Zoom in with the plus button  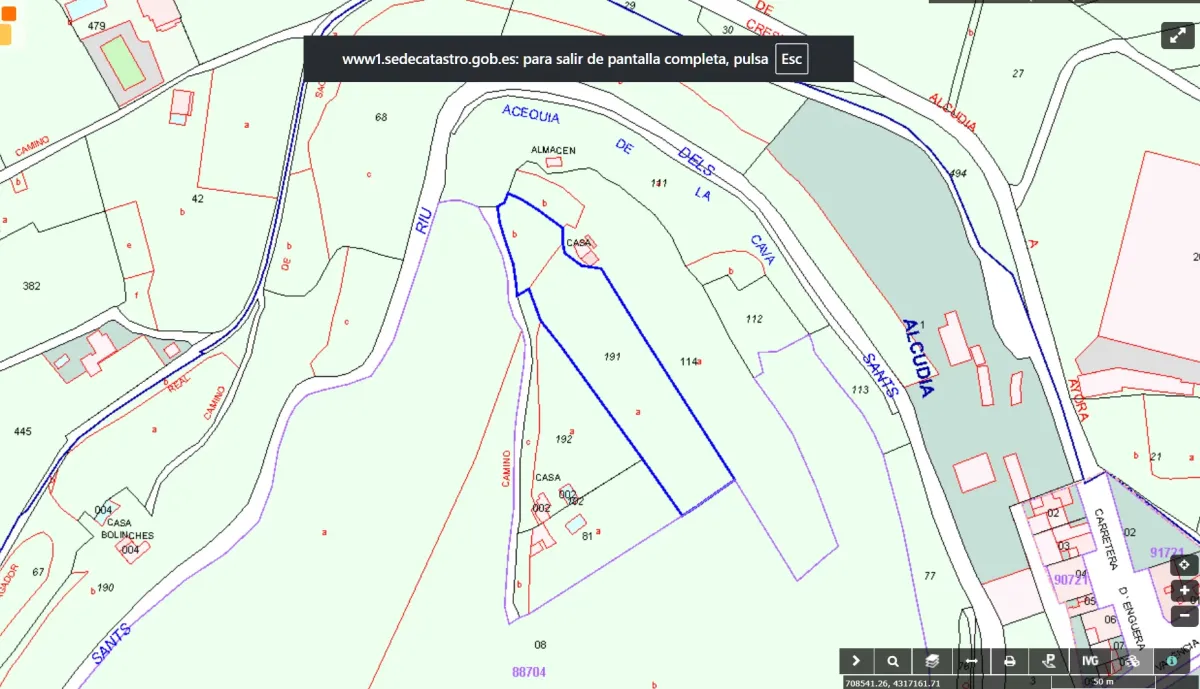tap(1184, 590)
